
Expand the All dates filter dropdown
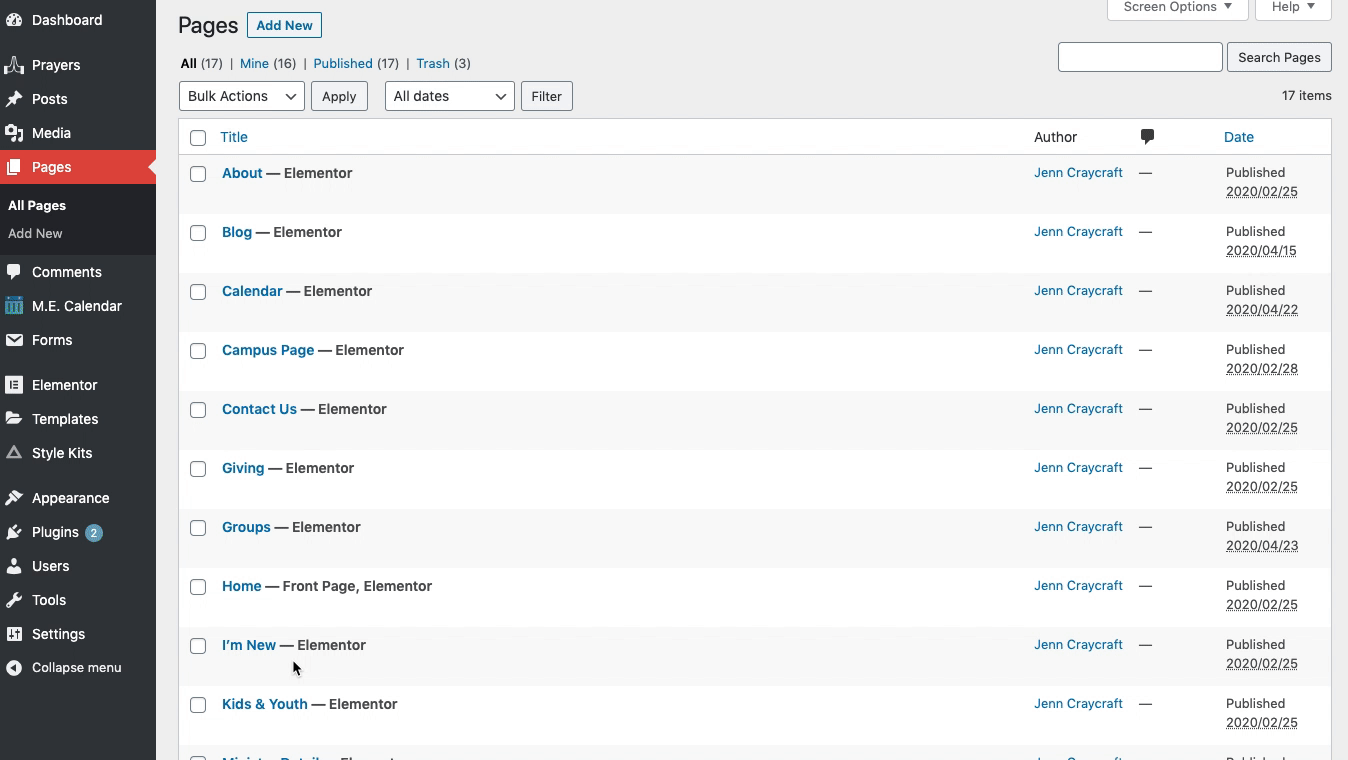[x=449, y=96]
